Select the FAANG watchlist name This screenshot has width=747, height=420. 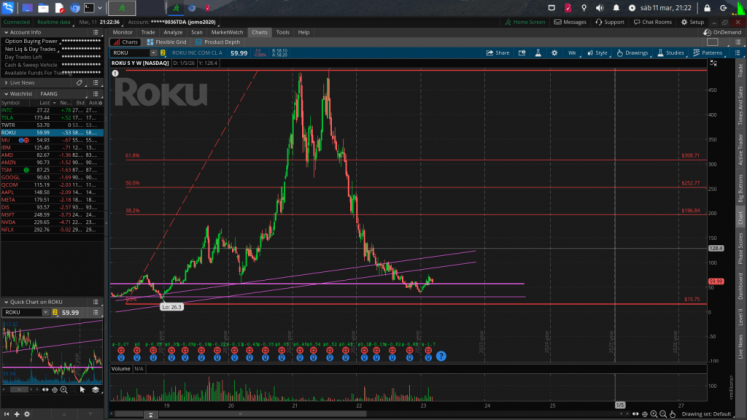pos(49,94)
